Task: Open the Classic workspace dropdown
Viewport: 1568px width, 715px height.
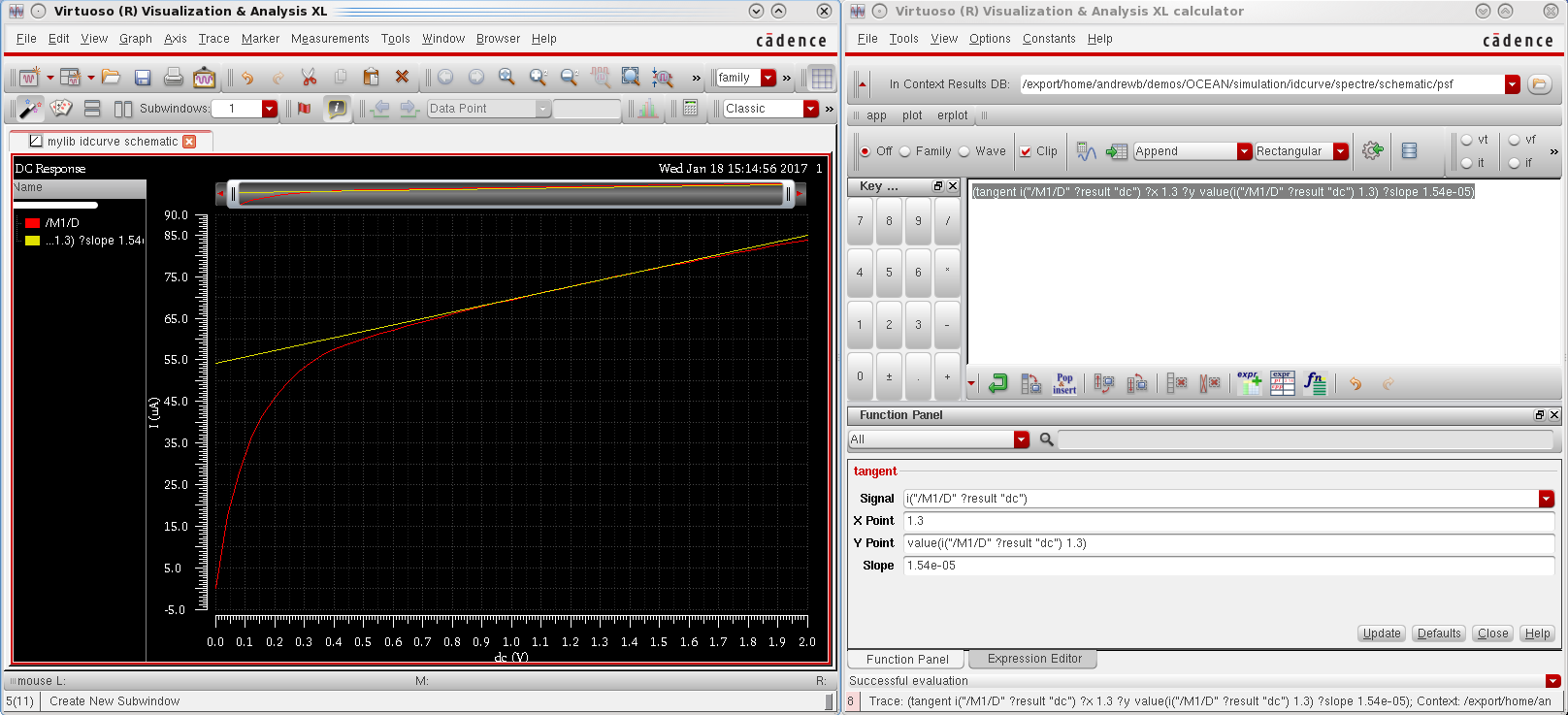Action: click(811, 109)
